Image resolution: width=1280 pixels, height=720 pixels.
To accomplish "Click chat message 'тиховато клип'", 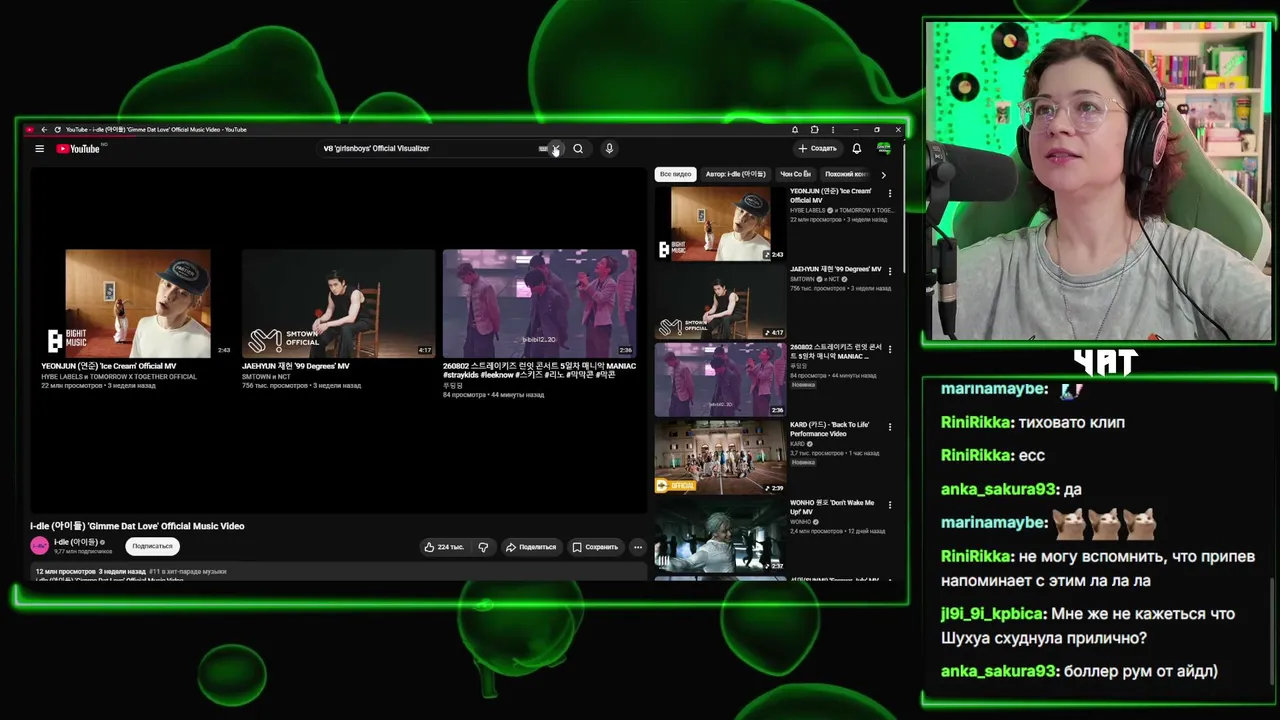I will [1071, 422].
